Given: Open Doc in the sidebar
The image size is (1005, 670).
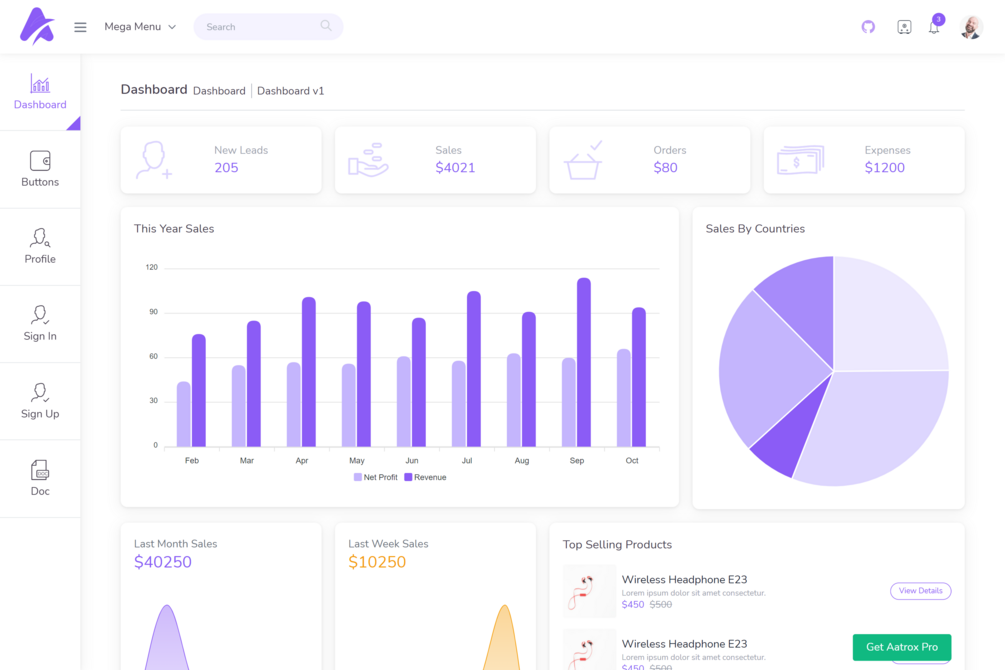Looking at the screenshot, I should pos(40,479).
